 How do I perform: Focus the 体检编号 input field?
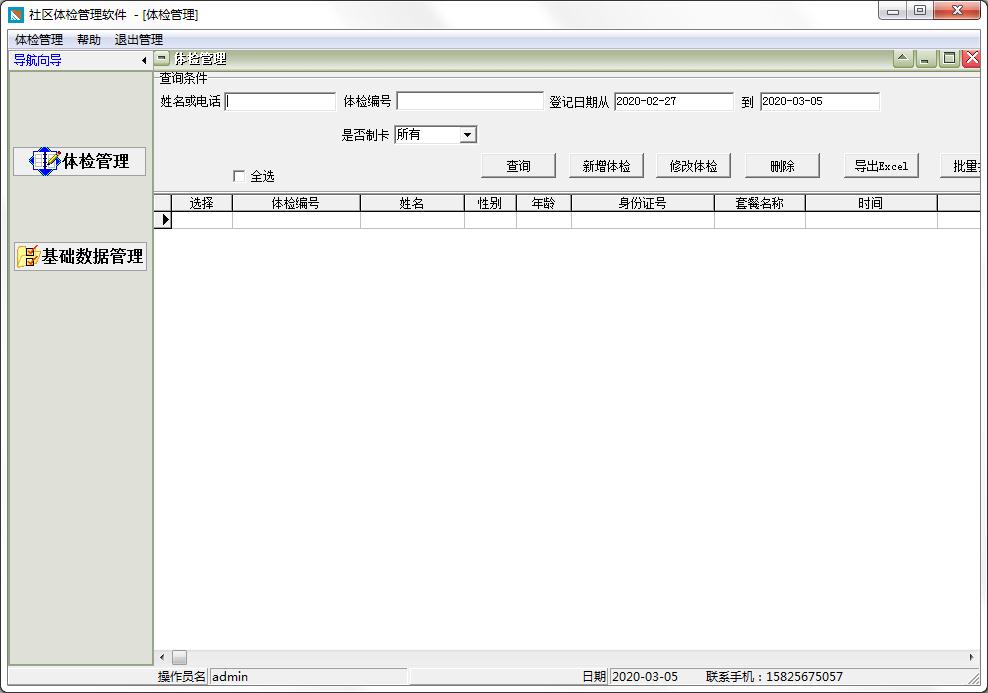470,101
